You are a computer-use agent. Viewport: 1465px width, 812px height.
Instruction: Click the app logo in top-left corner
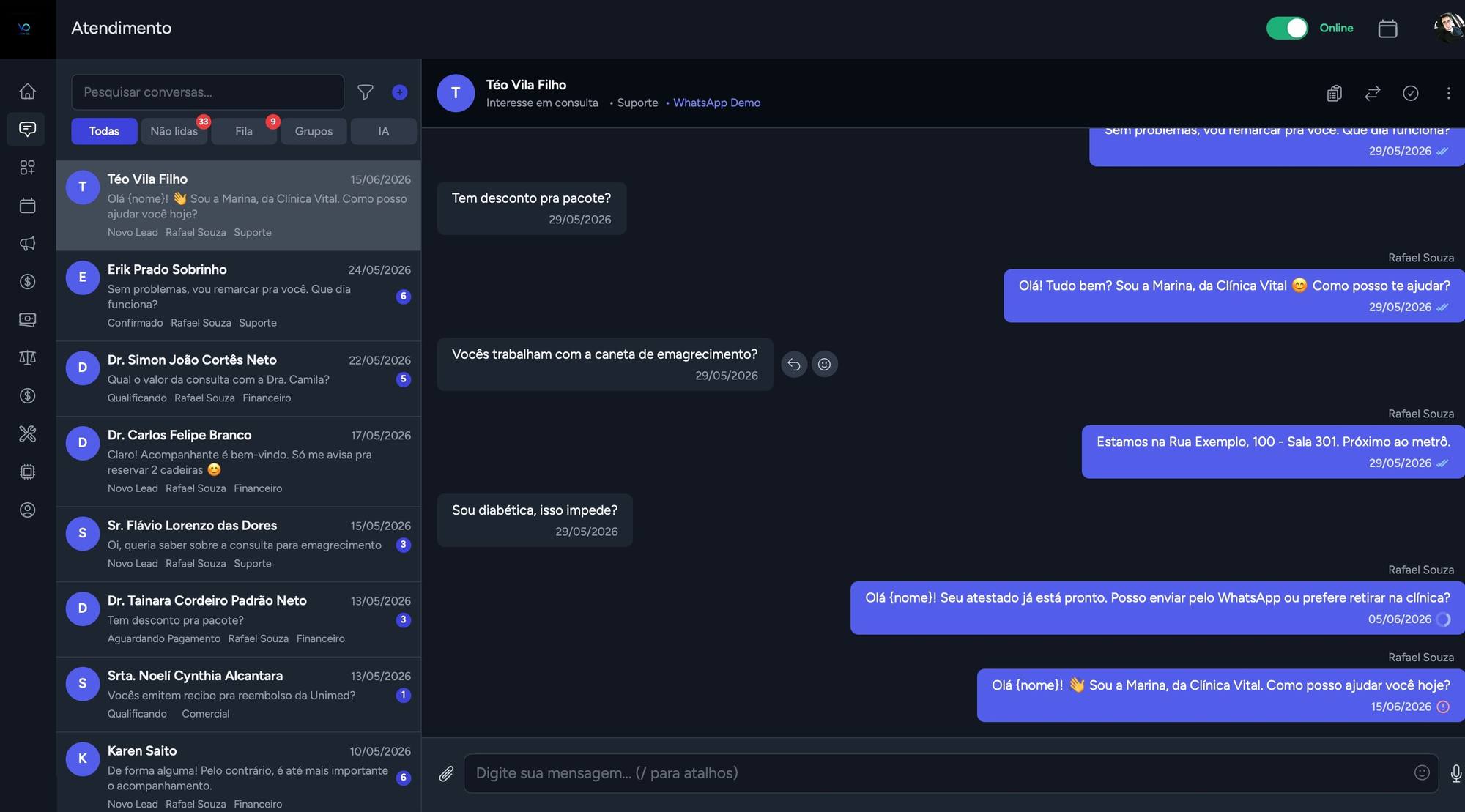click(25, 29)
